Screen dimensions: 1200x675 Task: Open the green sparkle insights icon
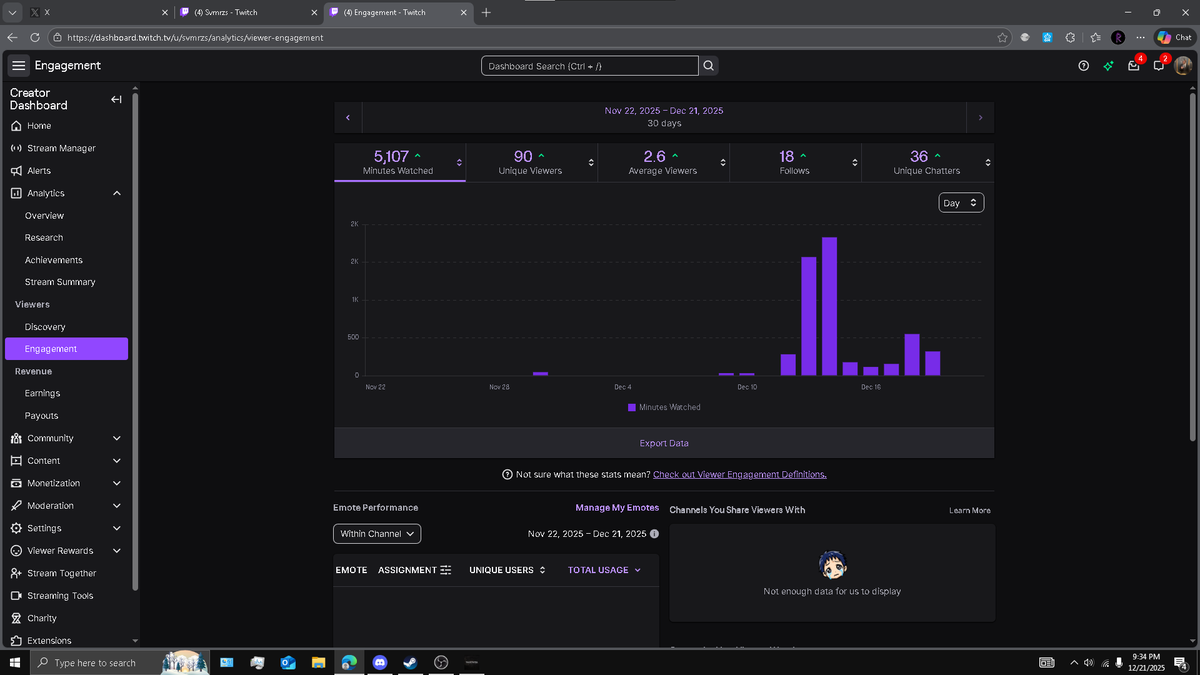tap(1108, 66)
